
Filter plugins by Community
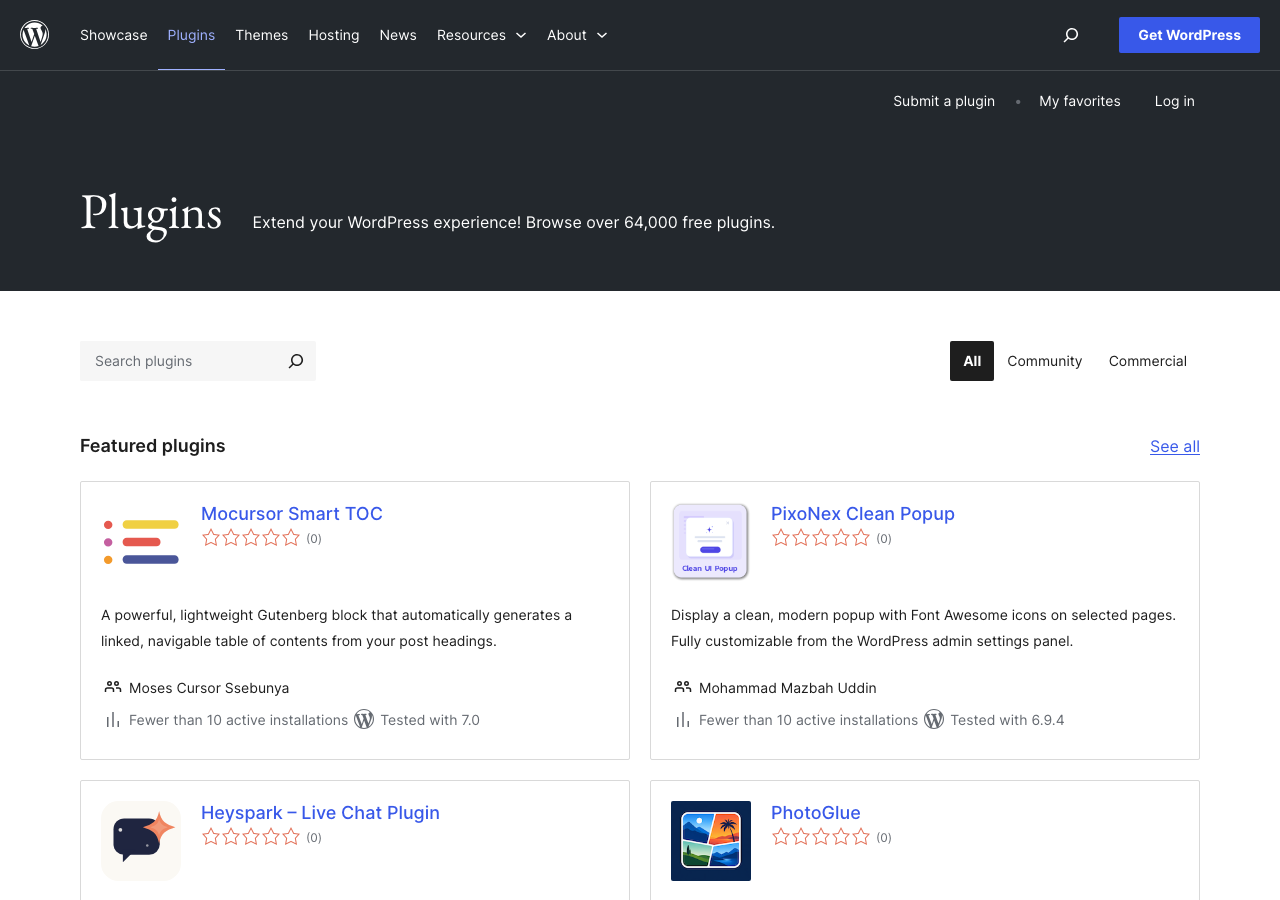click(1045, 361)
